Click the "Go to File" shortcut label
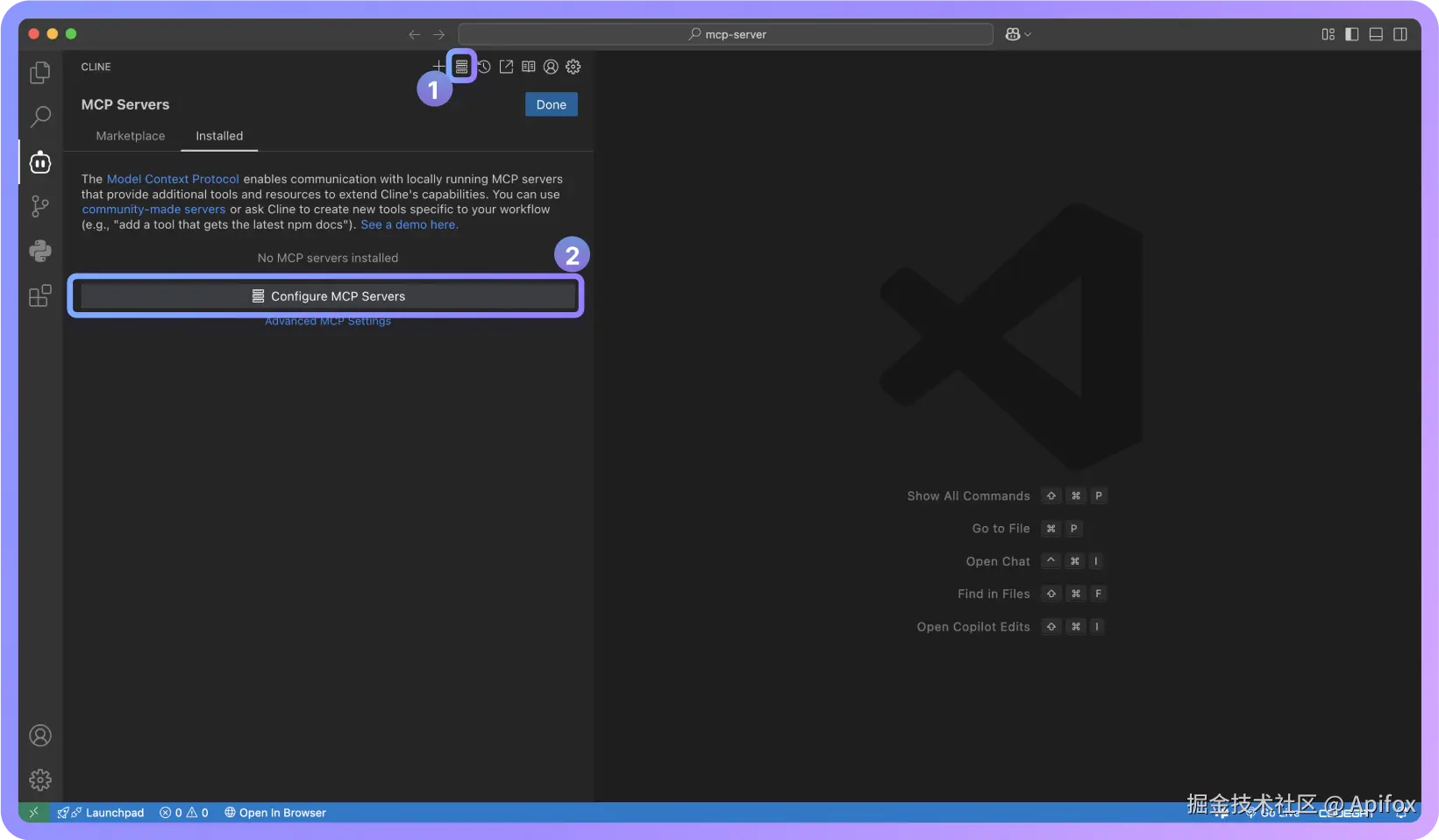The height and width of the screenshot is (840, 1439). (x=1001, y=529)
